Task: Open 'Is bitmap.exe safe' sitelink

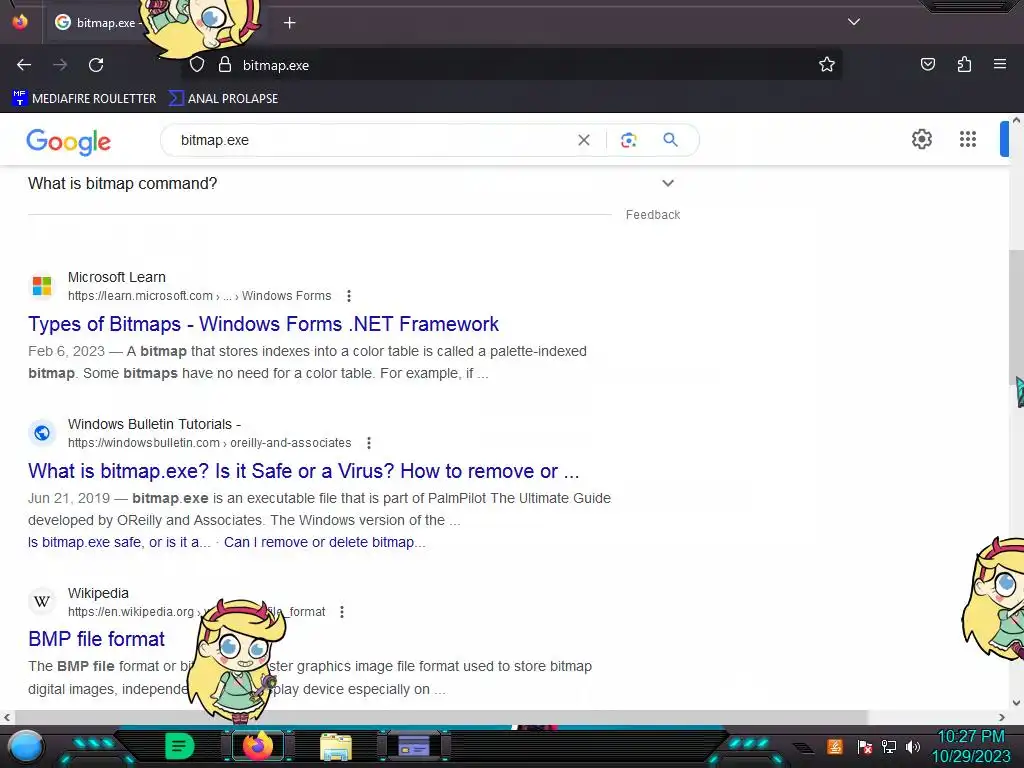Action: (120, 542)
